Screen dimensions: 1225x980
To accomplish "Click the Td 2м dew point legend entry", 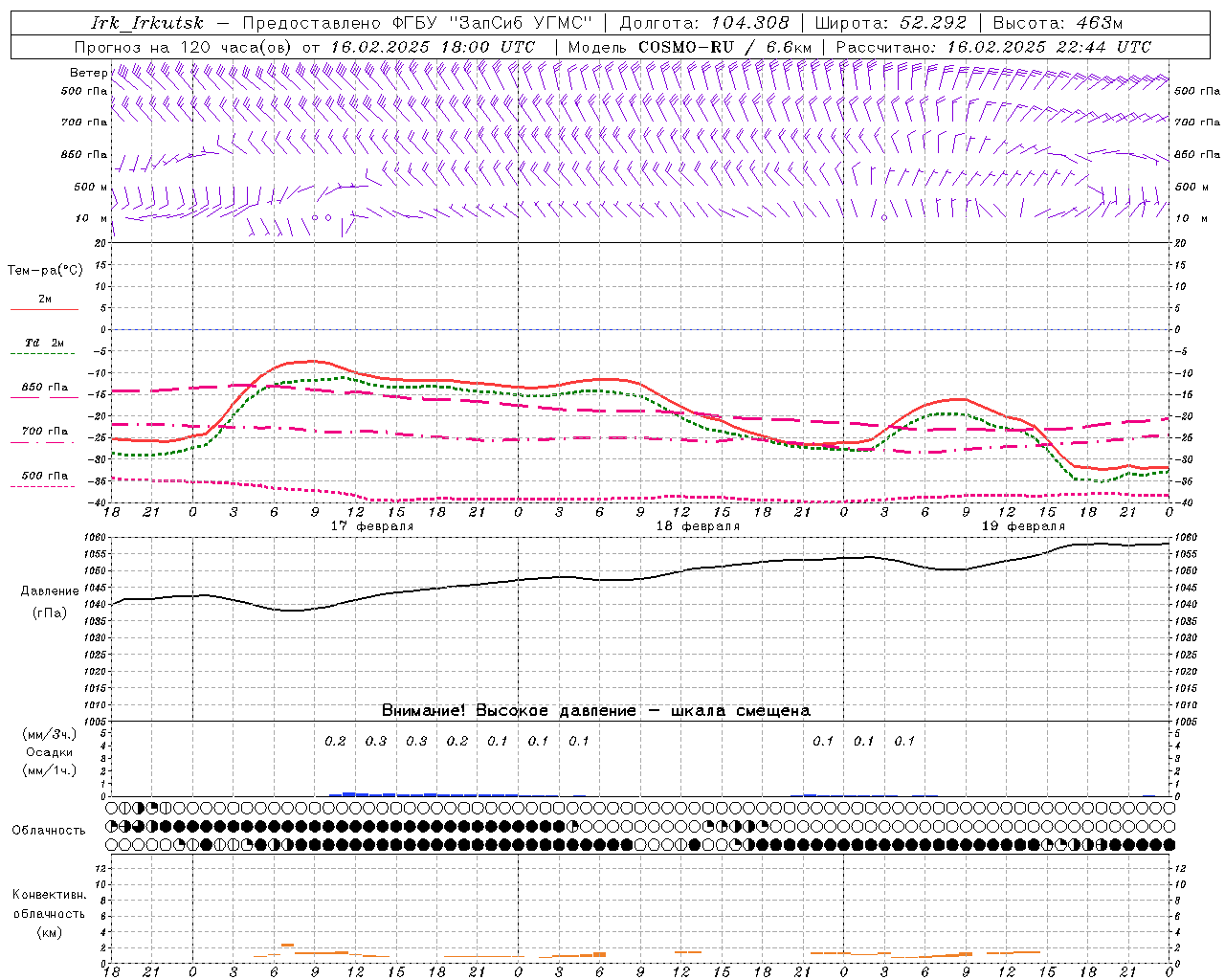I will coord(45,343).
